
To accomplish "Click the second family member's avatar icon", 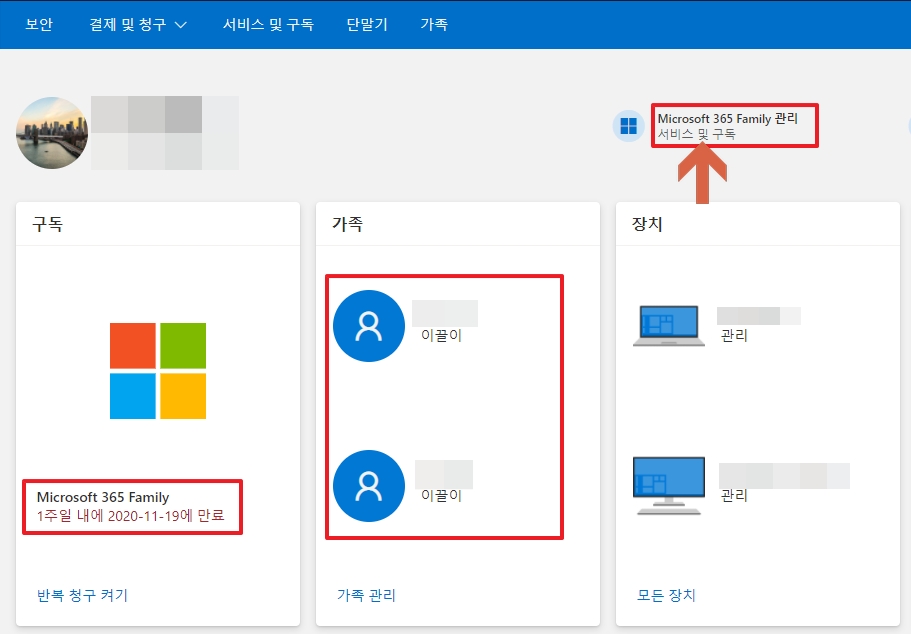I will click(x=369, y=486).
